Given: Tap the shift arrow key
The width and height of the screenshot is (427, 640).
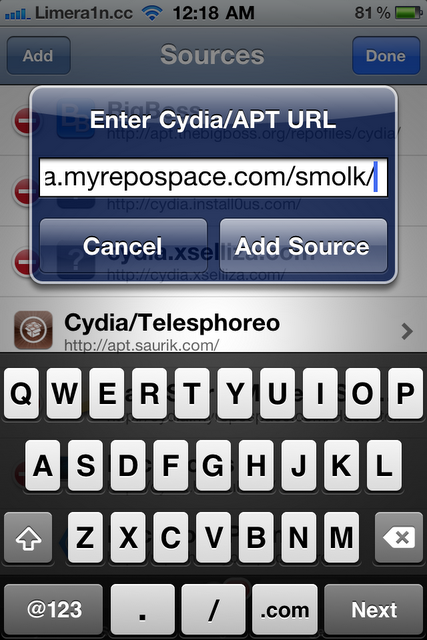Looking at the screenshot, I should pos(28,538).
